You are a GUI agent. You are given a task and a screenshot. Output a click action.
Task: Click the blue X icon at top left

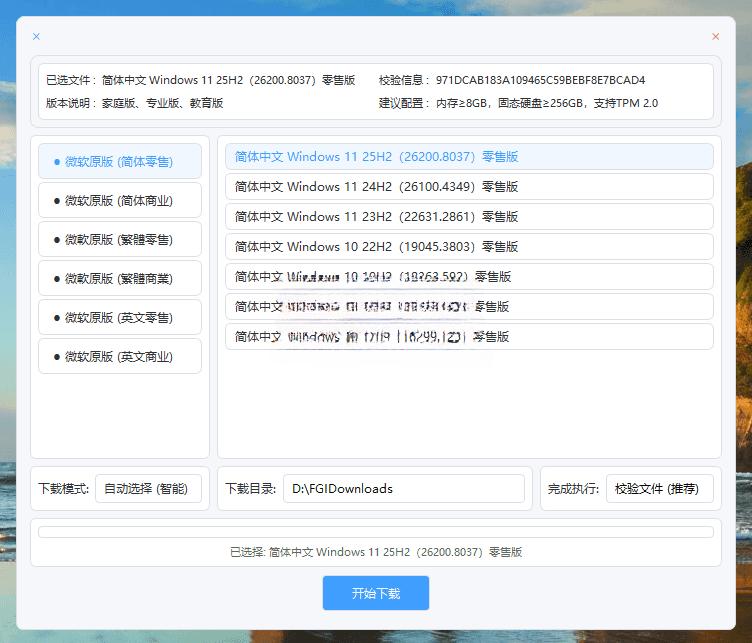[36, 36]
